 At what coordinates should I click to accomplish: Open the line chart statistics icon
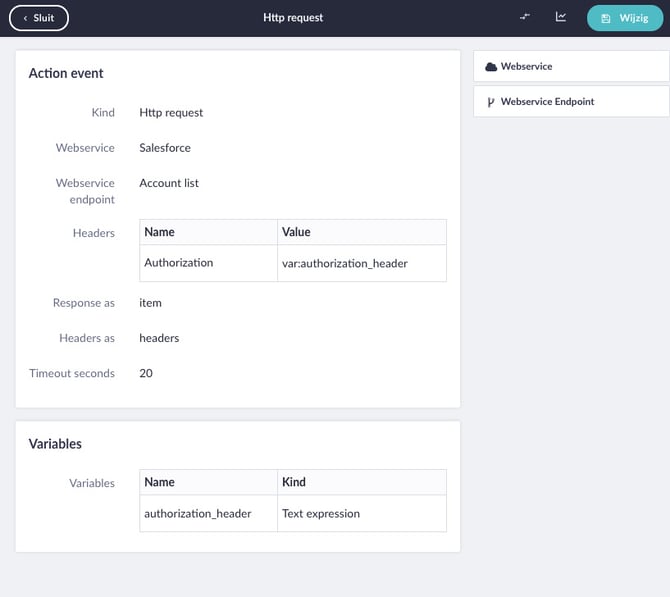(561, 17)
